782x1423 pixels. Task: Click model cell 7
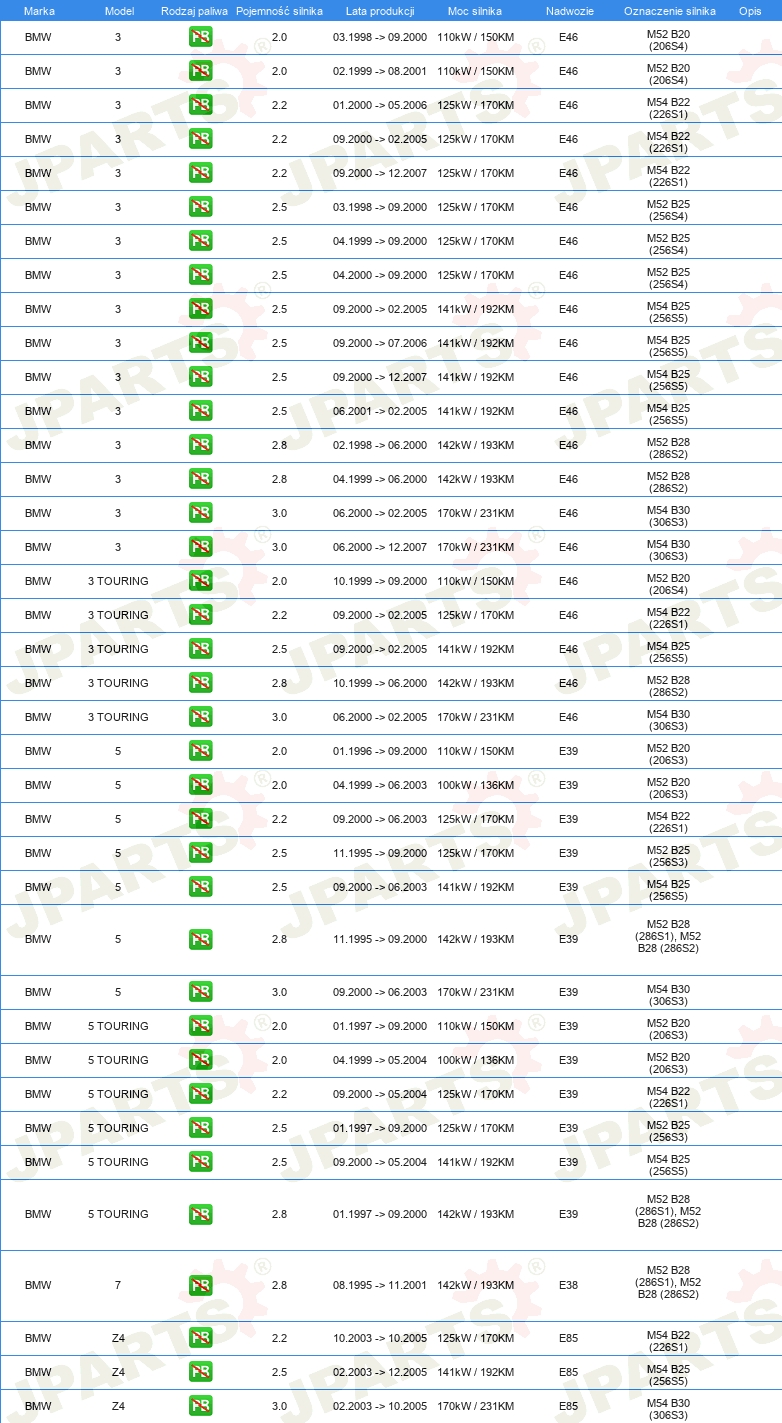(118, 1285)
